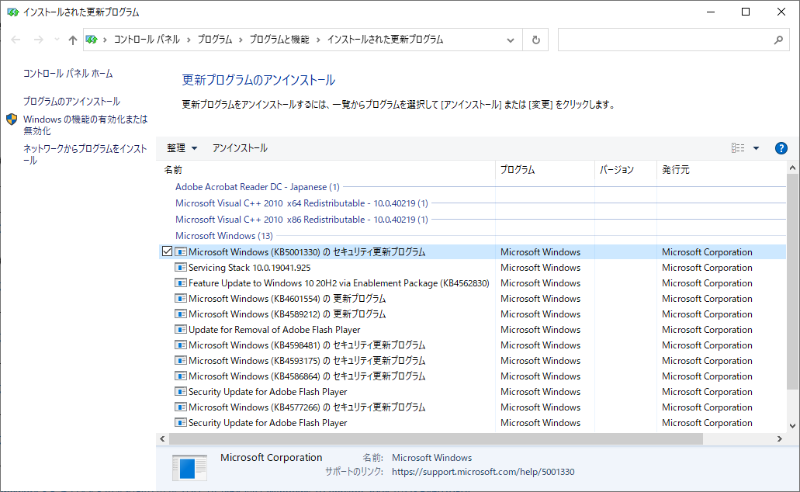Open chevron after コントロール パネル breadcrumb

(x=188, y=40)
